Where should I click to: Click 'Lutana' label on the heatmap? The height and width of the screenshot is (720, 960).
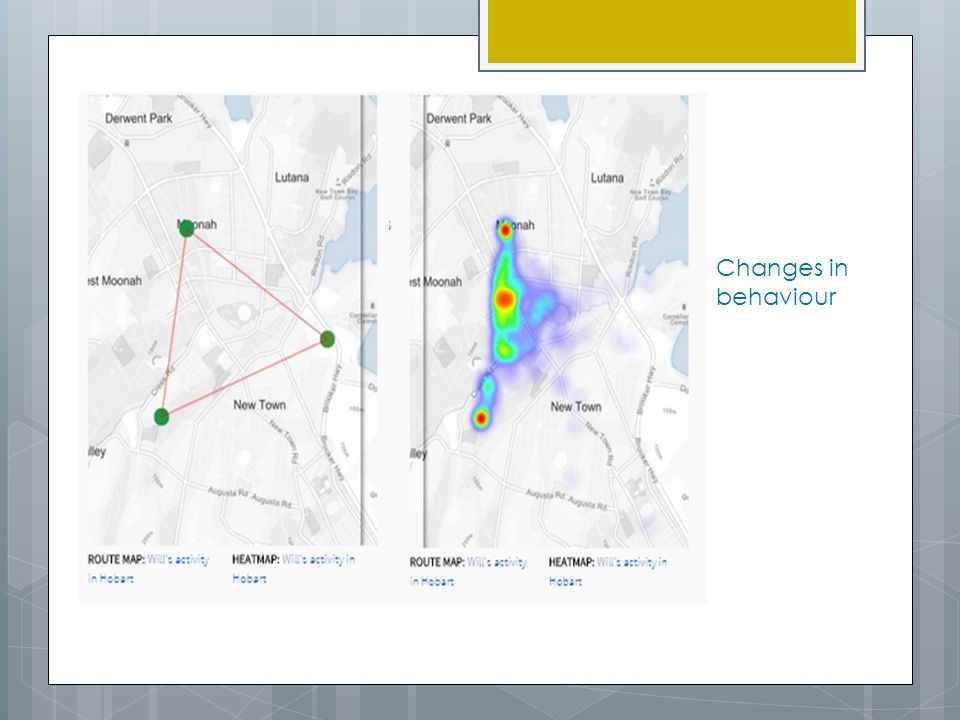pyautogui.click(x=607, y=178)
